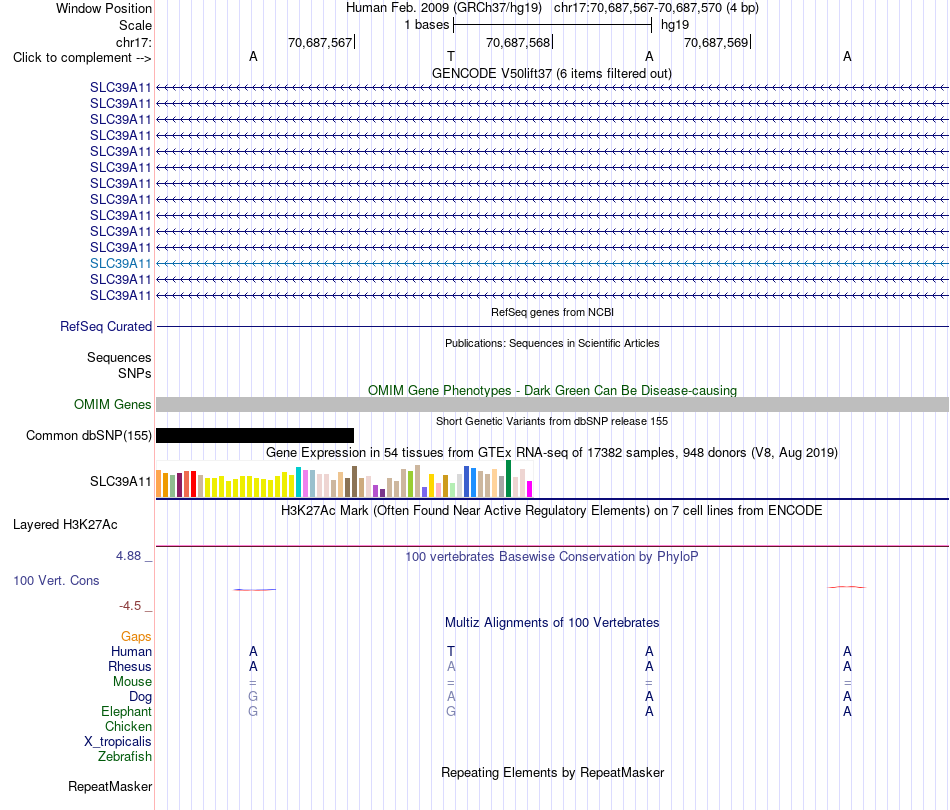The image size is (950, 810).
Task: Click the black dbSNP variant block
Action: [255, 436]
